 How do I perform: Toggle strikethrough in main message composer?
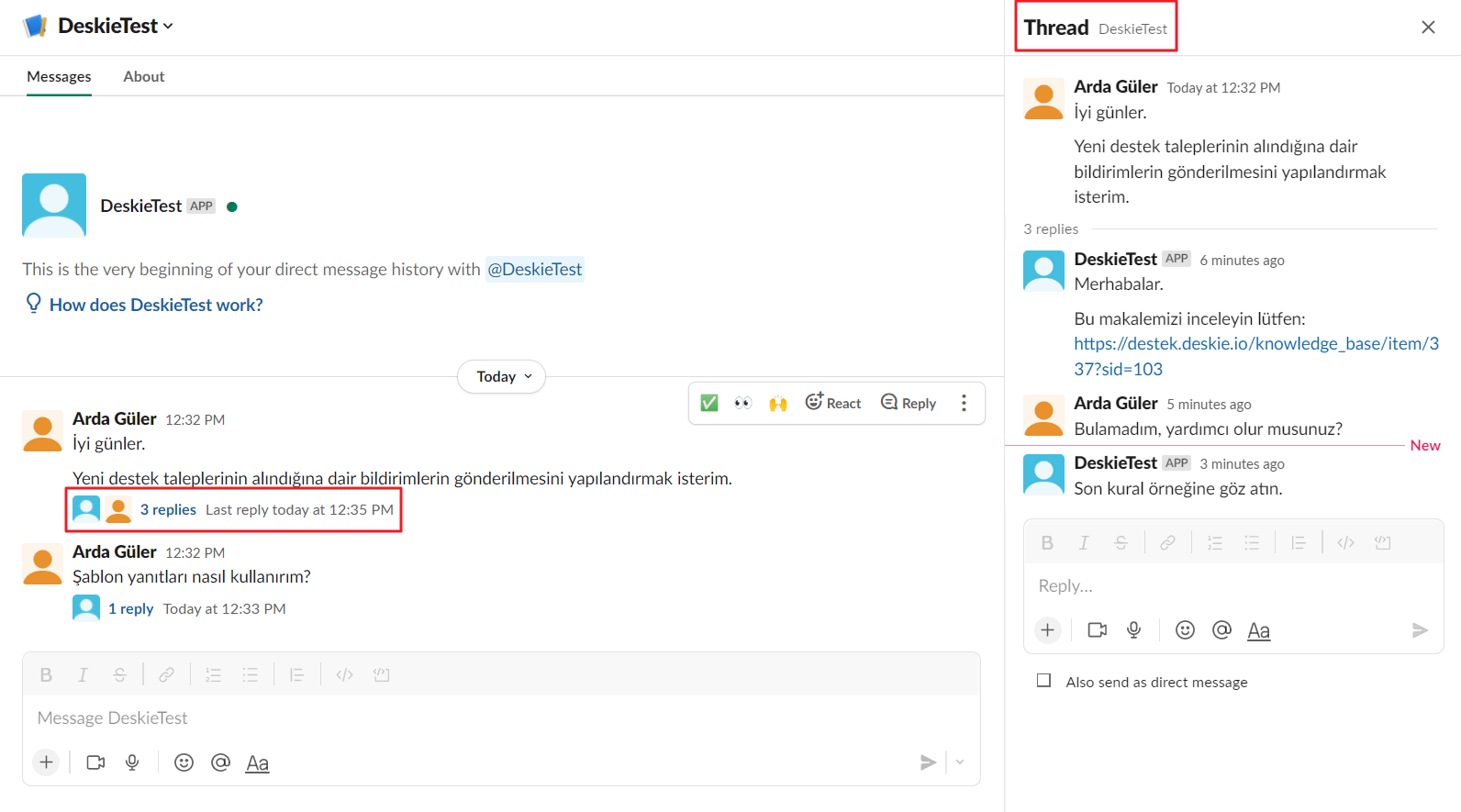(119, 675)
